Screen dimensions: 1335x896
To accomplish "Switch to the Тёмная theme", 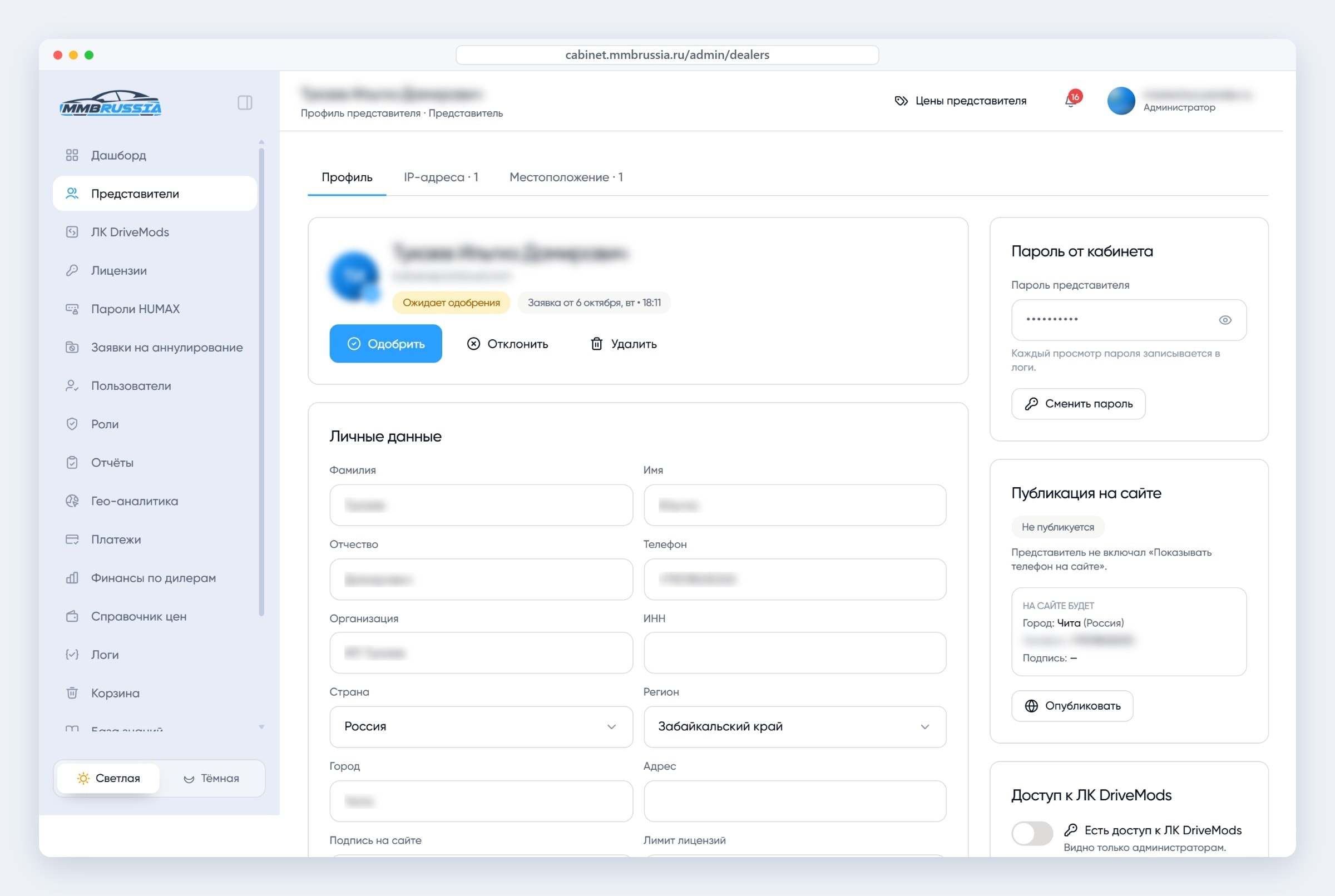I will [211, 778].
